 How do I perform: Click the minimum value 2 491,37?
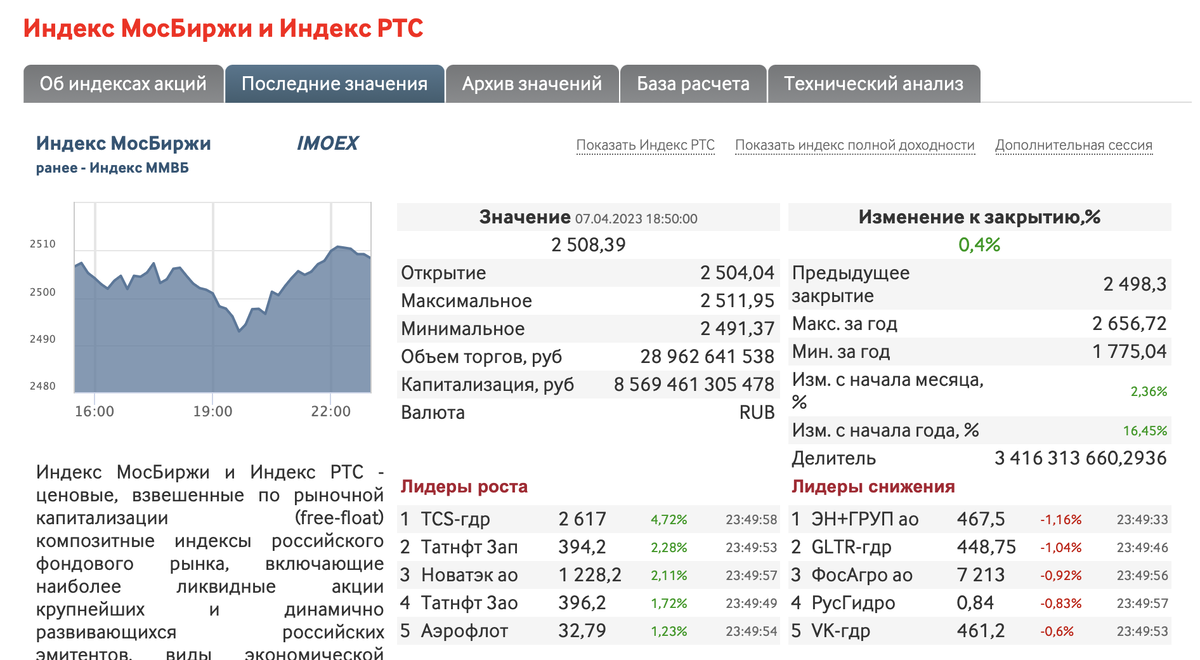pyautogui.click(x=737, y=328)
